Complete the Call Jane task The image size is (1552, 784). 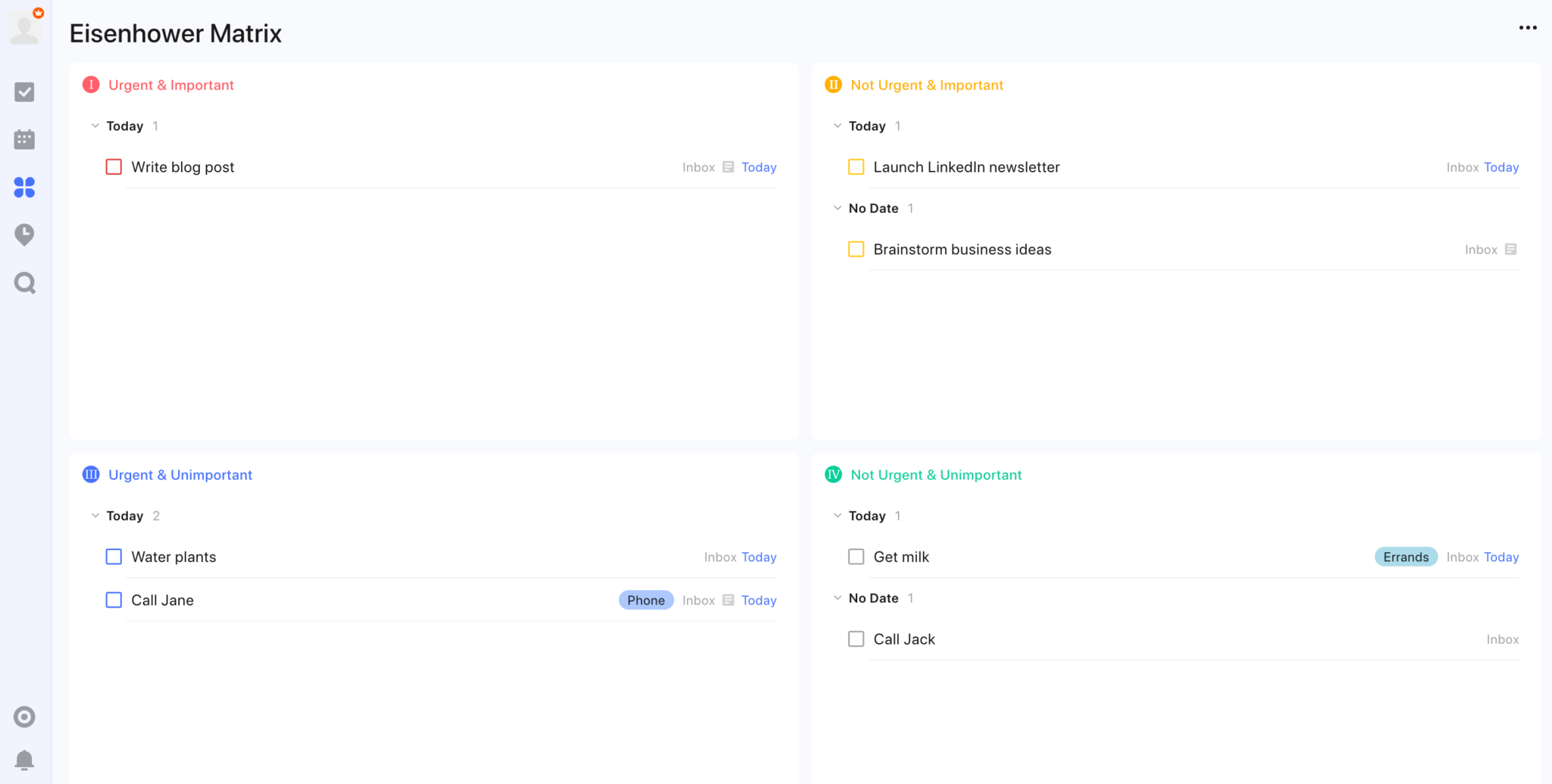(x=114, y=599)
